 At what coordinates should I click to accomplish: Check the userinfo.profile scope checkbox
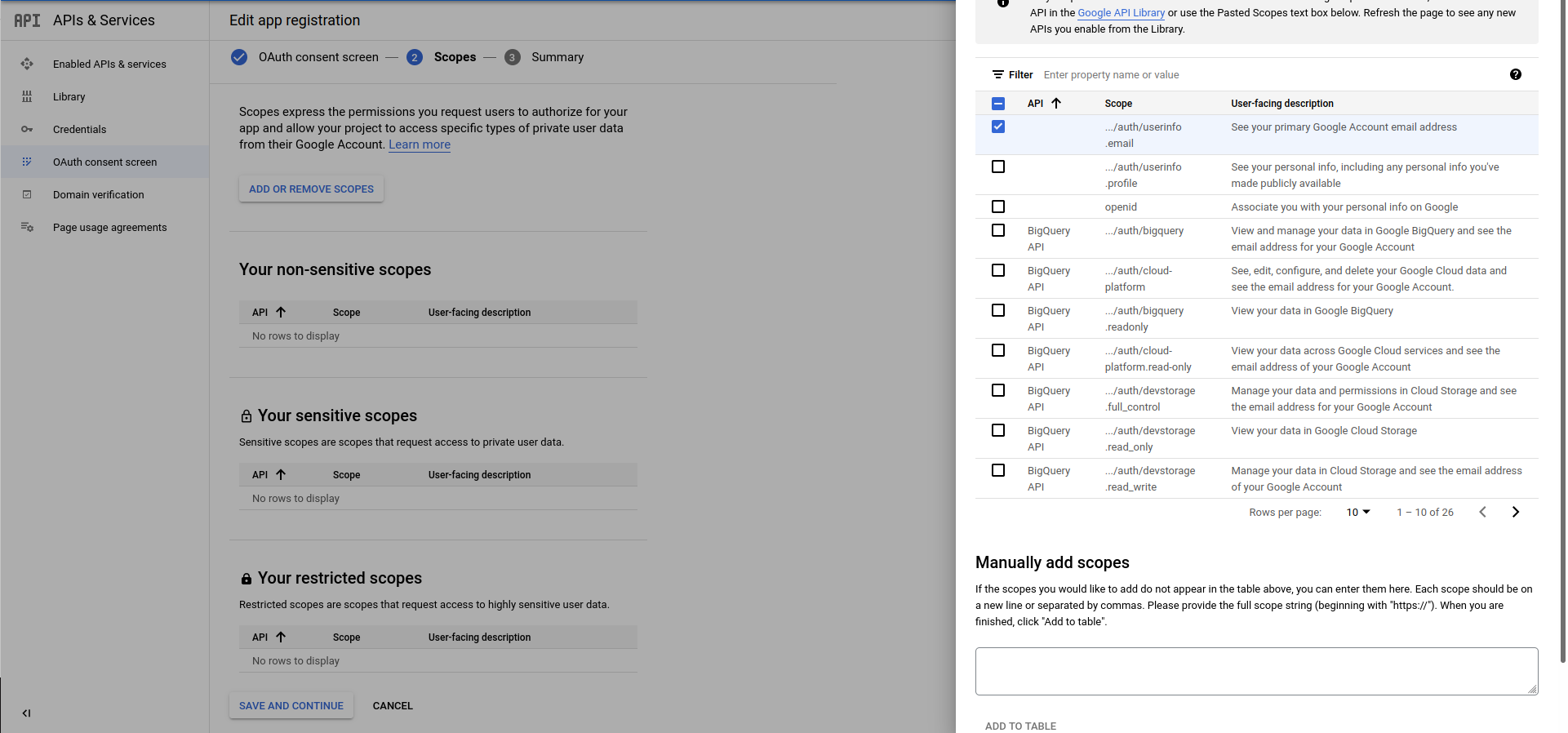pos(997,167)
